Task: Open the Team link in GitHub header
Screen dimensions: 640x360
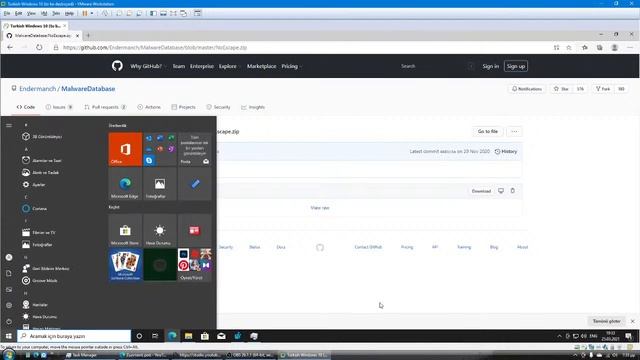Action: [178, 66]
